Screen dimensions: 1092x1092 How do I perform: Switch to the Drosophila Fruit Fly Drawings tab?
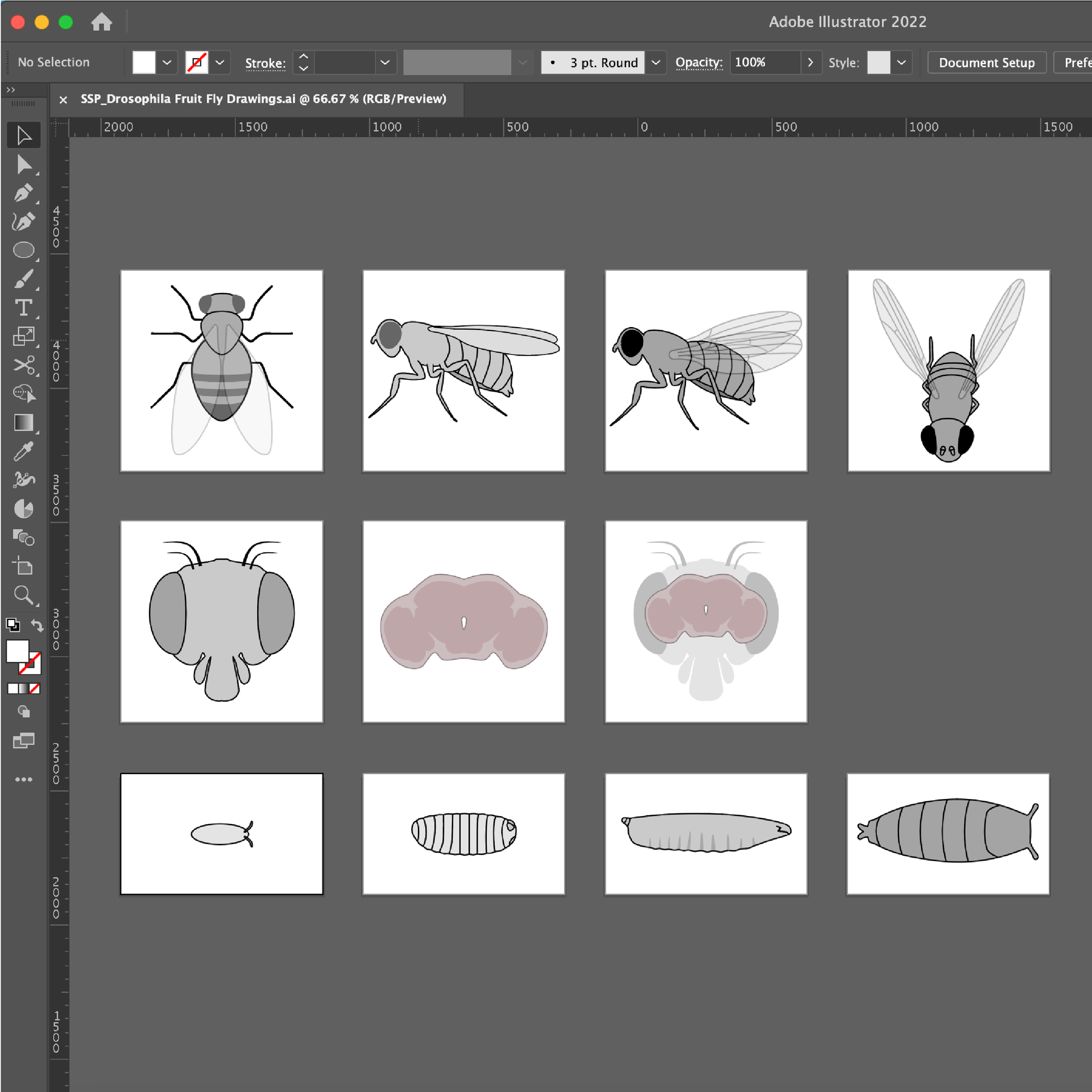[x=262, y=100]
